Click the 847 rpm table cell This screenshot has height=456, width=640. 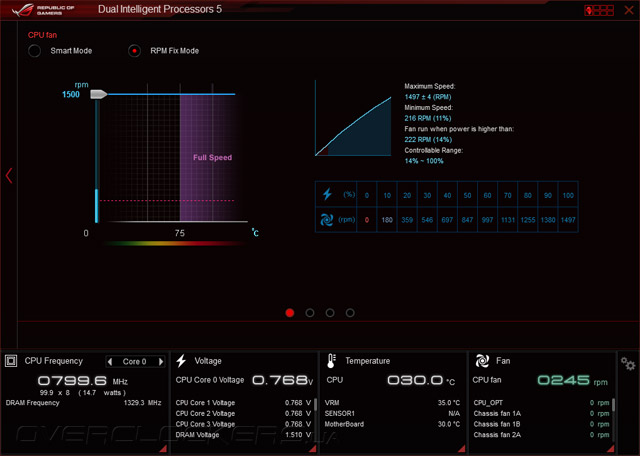click(x=467, y=220)
